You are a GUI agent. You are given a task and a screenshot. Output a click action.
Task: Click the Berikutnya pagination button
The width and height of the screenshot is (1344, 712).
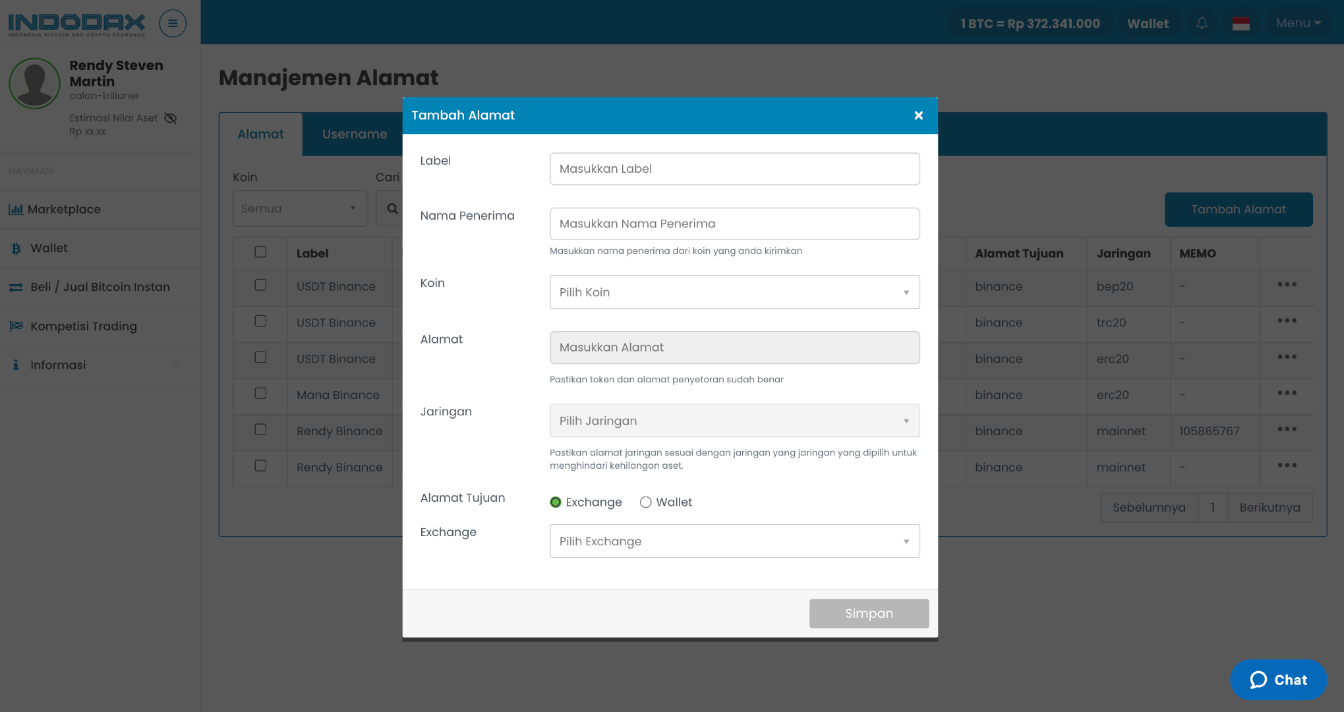[x=1269, y=507]
